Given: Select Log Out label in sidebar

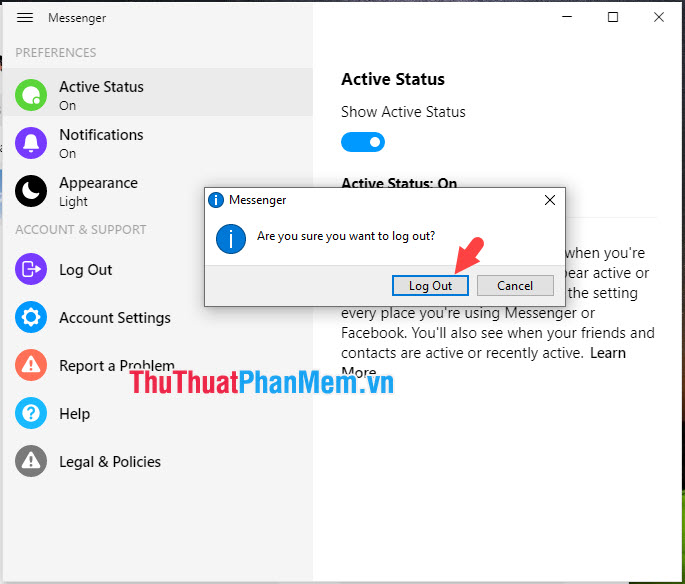Looking at the screenshot, I should [x=86, y=270].
